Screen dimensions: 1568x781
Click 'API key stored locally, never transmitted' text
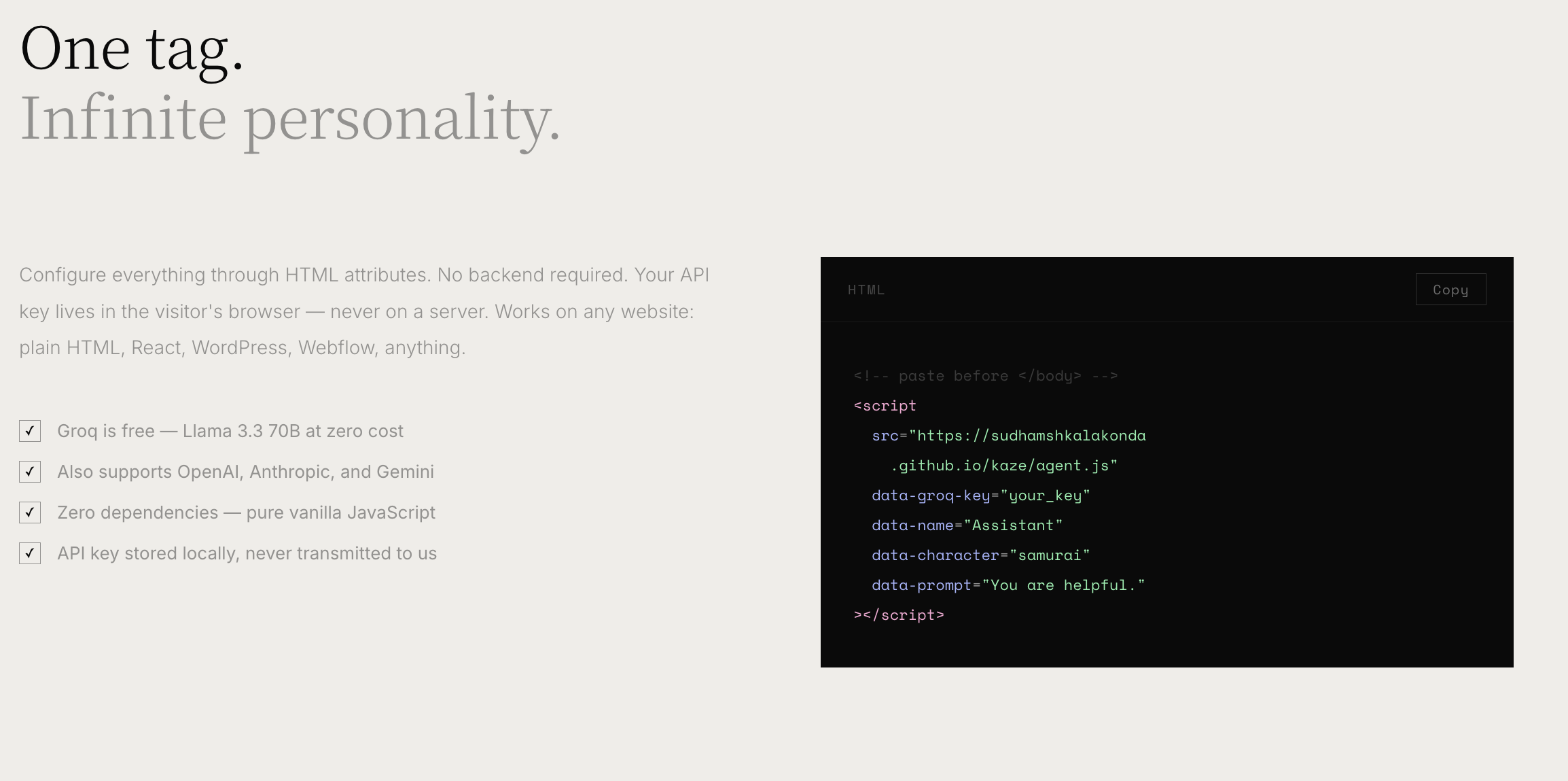(247, 553)
